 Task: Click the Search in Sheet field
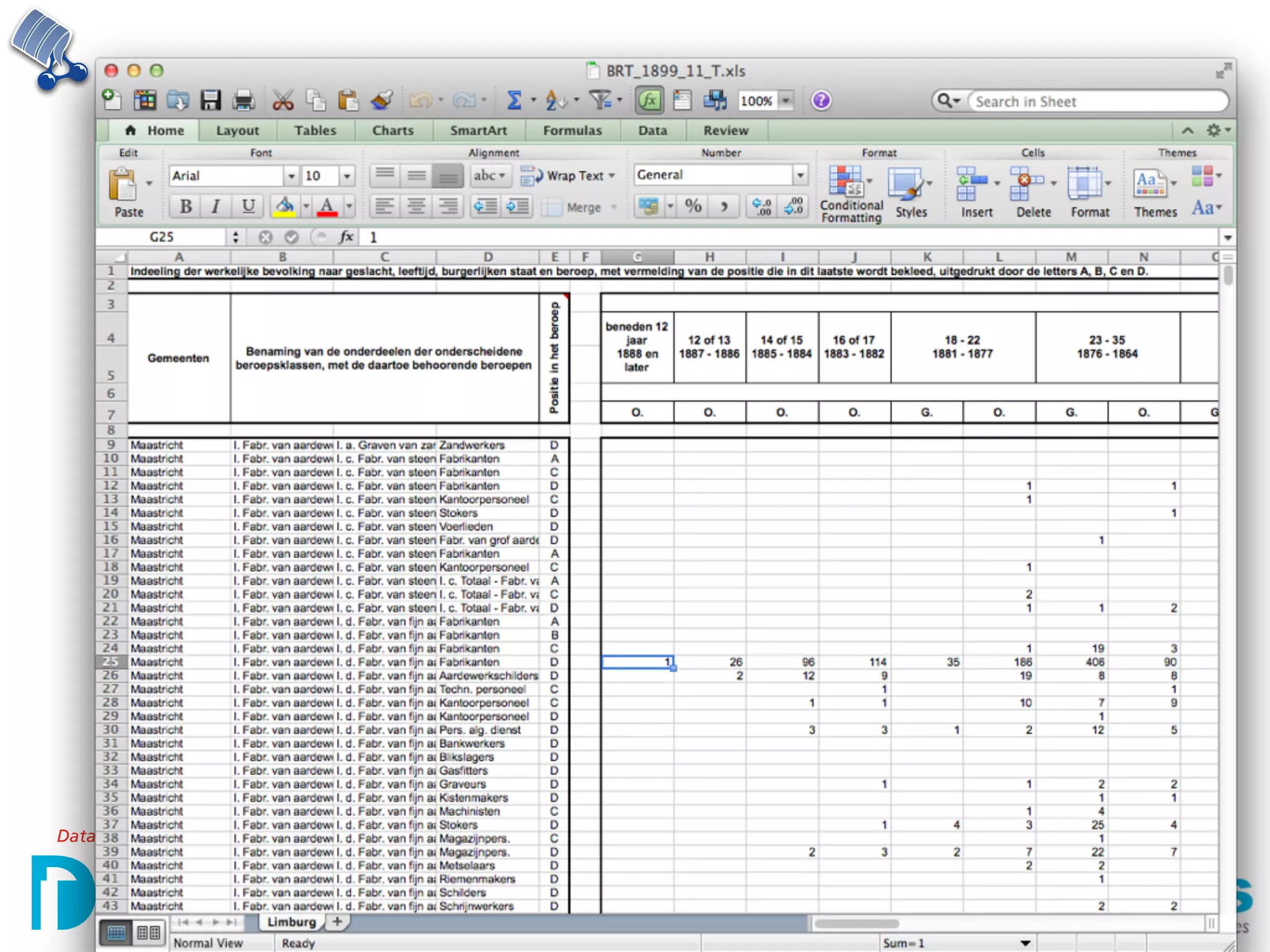[x=1098, y=101]
